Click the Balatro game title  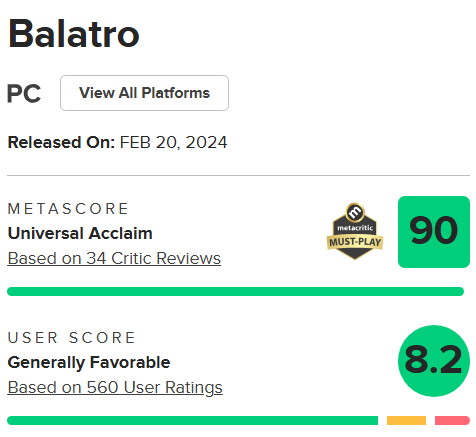[73, 34]
